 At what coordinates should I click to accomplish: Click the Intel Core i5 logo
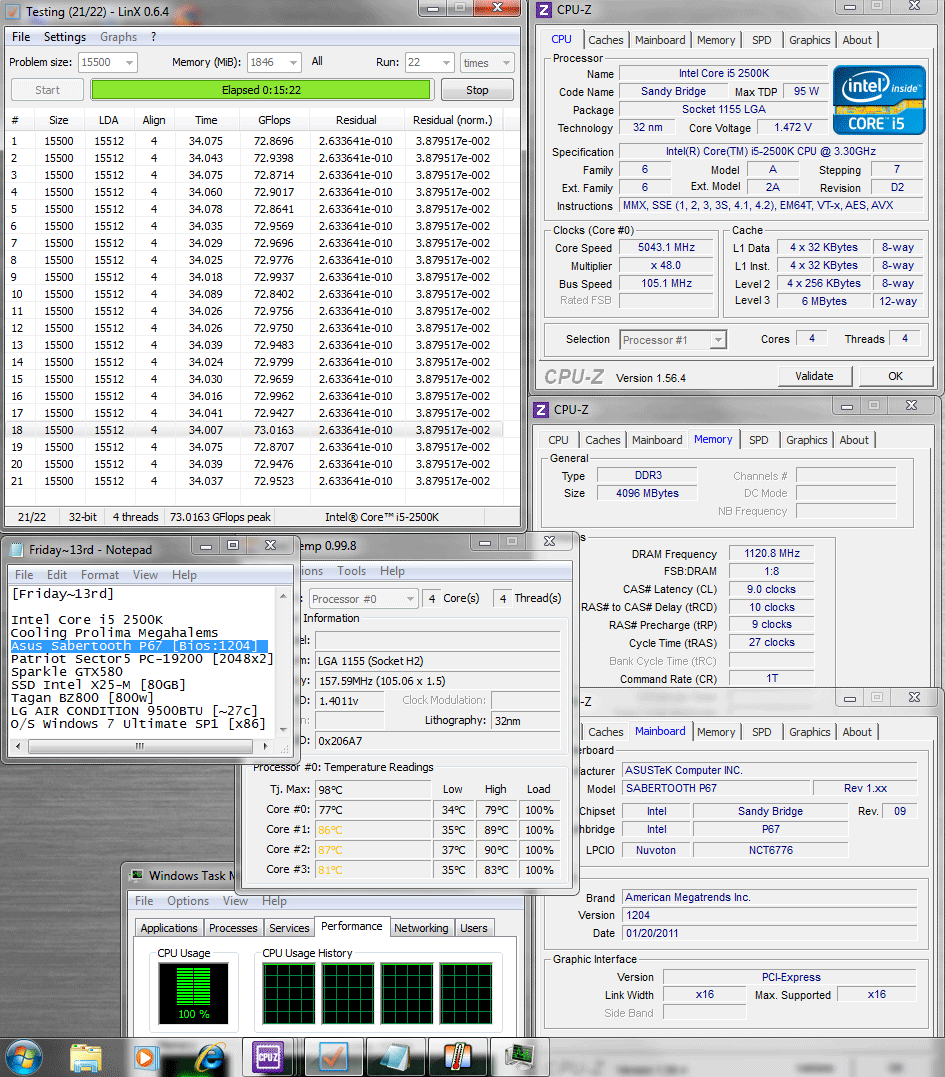click(x=879, y=100)
